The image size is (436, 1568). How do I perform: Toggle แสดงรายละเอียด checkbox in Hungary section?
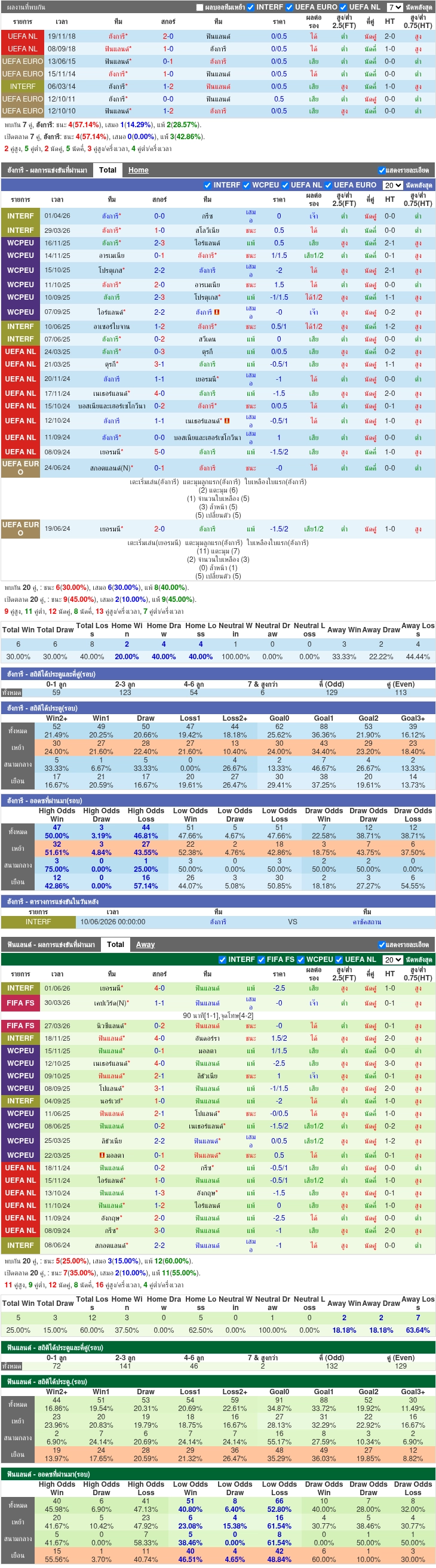(x=382, y=170)
